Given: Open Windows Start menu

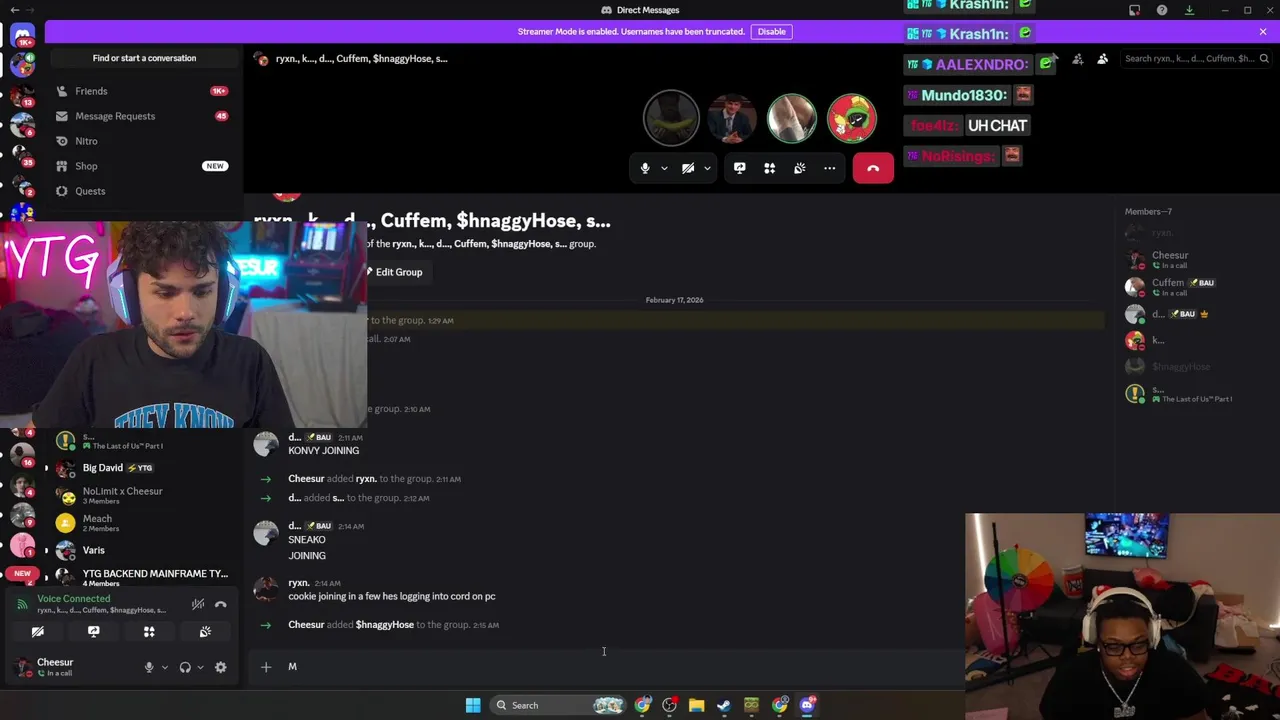Looking at the screenshot, I should tap(473, 705).
